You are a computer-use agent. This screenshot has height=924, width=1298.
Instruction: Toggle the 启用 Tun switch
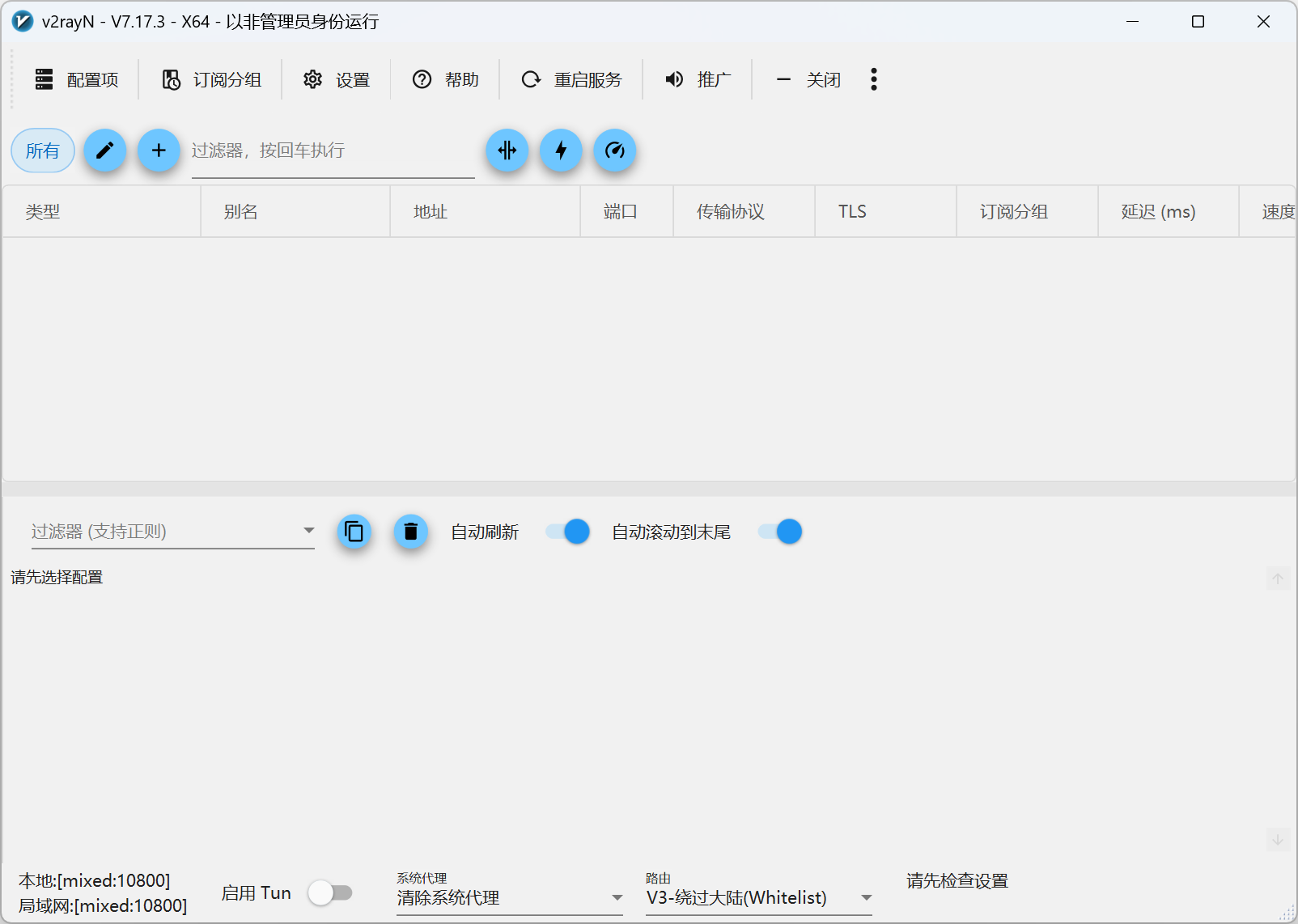click(330, 893)
